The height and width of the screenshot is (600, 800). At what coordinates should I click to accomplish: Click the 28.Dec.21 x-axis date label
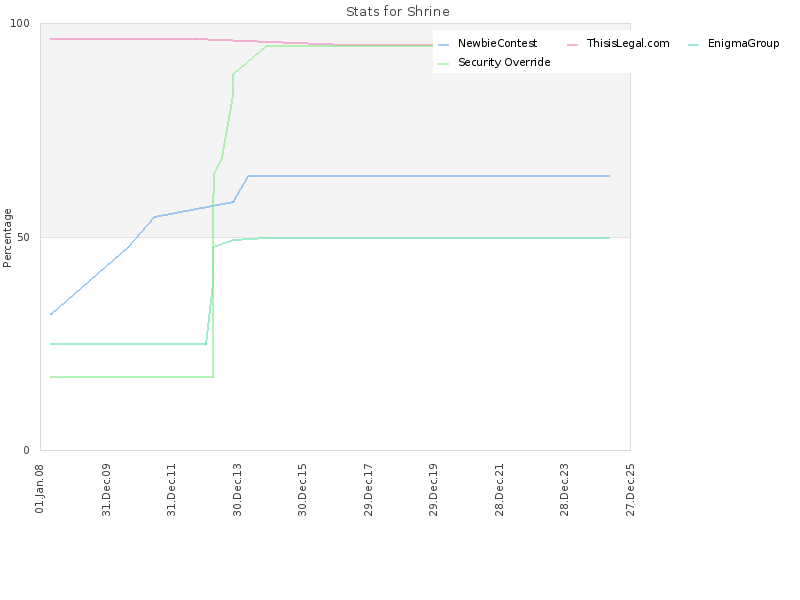tap(499, 490)
